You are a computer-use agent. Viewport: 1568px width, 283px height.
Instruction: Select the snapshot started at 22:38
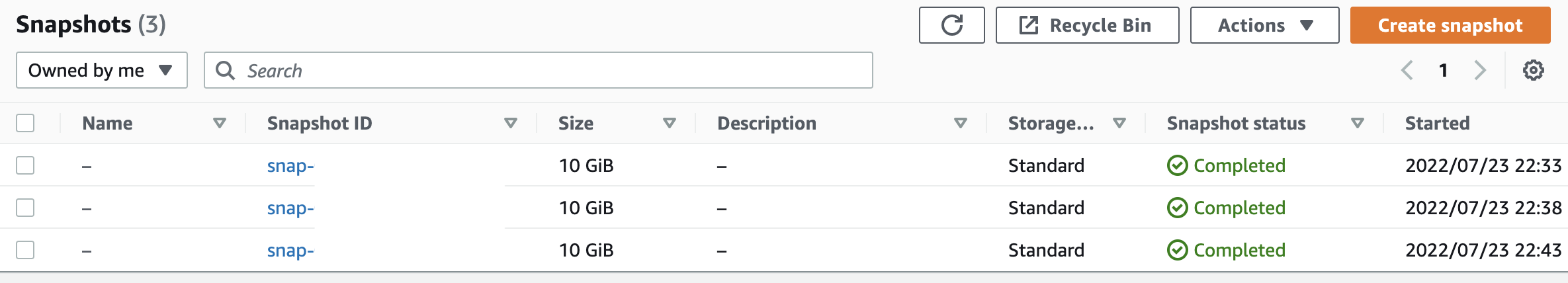click(25, 208)
